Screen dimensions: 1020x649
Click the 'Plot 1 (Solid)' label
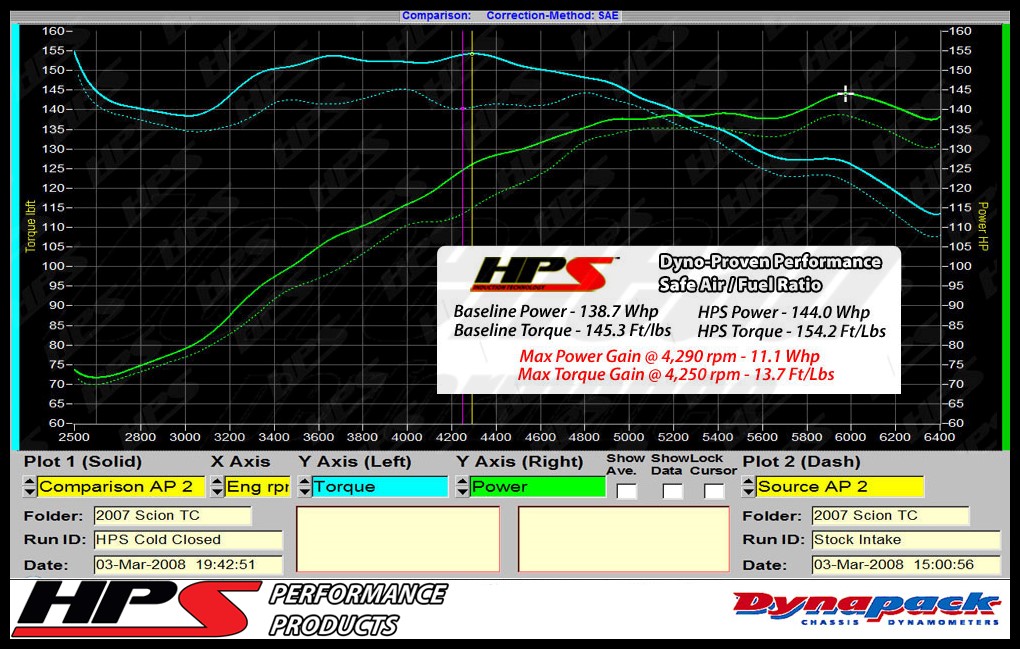pyautogui.click(x=83, y=462)
